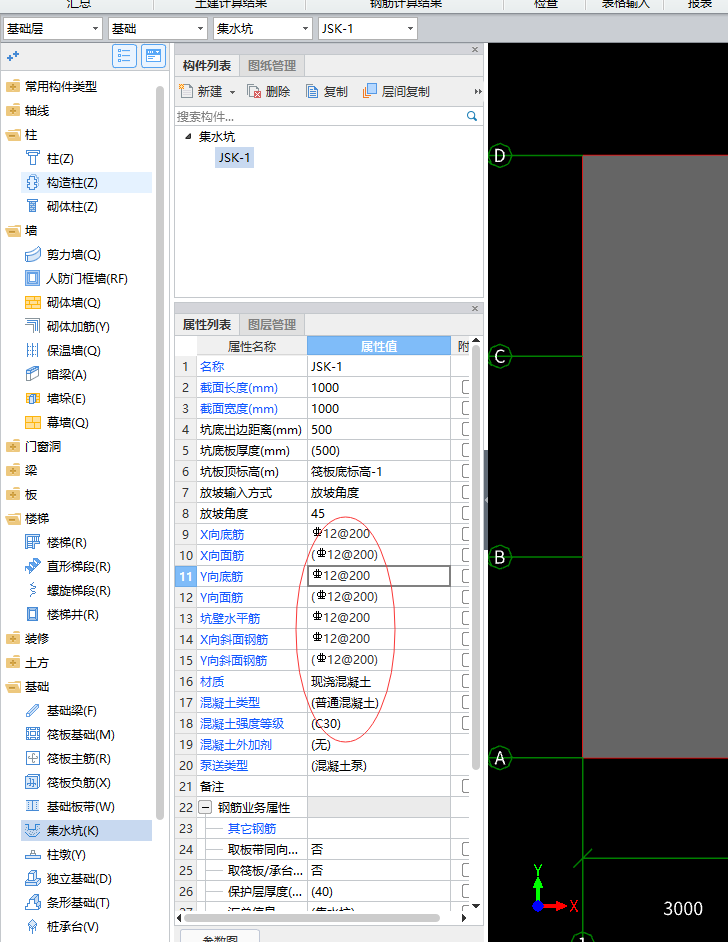The height and width of the screenshot is (942, 728).
Task: Click 删除 delete button
Action: click(269, 91)
